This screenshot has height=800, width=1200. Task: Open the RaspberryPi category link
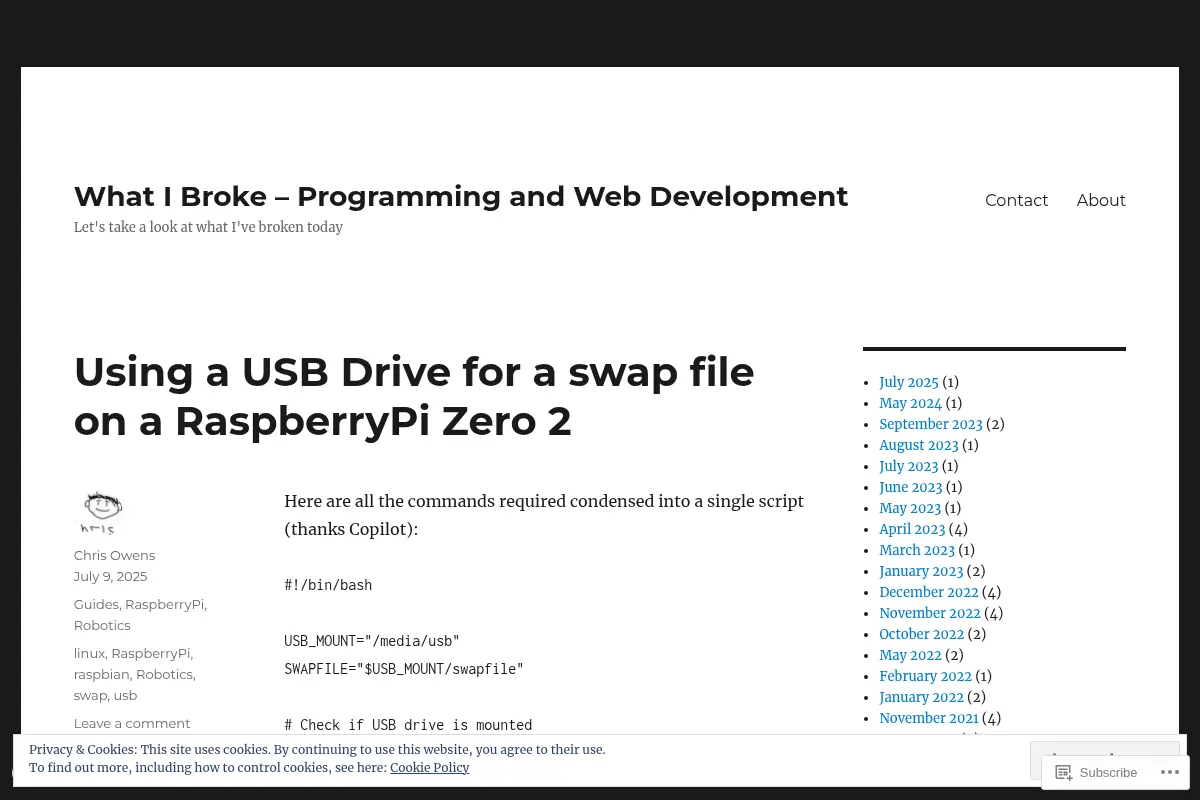(164, 604)
